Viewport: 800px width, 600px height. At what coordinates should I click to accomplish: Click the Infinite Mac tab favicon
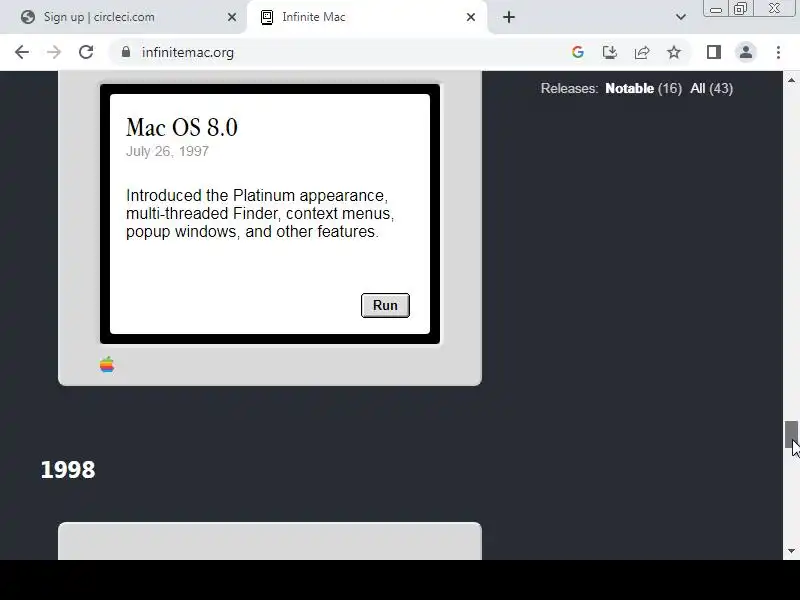[x=267, y=17]
